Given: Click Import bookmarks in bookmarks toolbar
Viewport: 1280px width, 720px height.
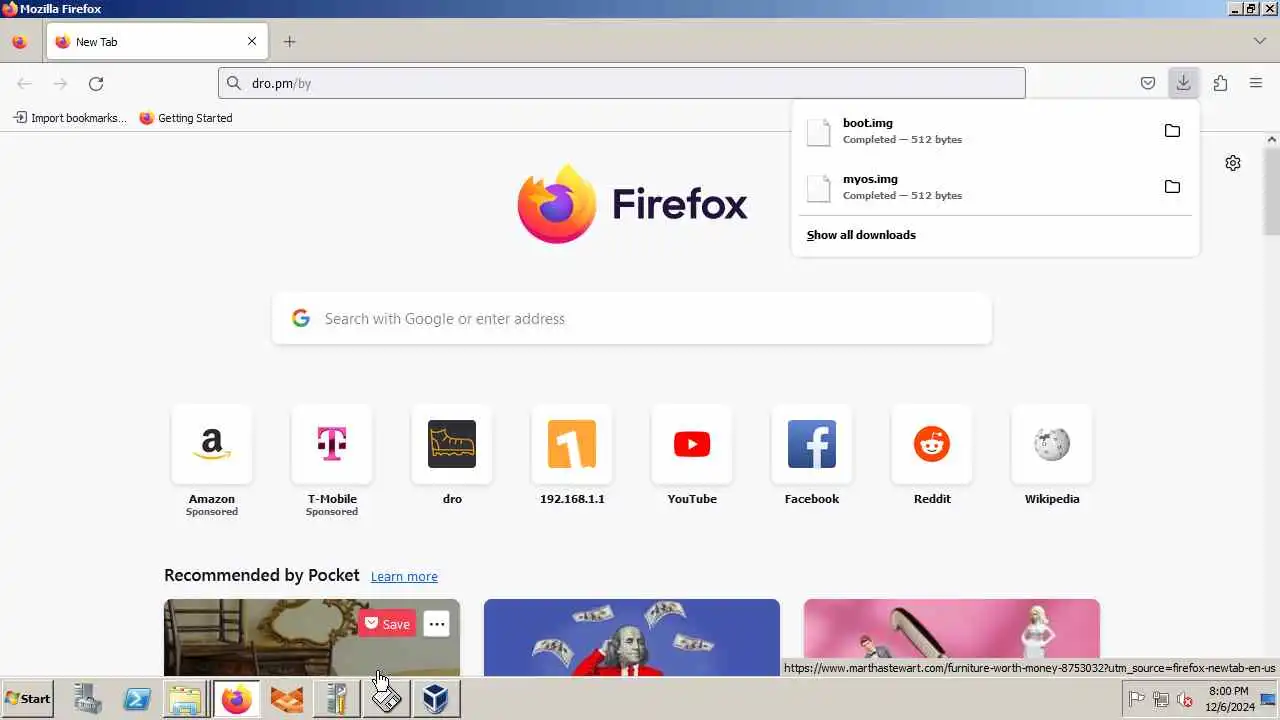Looking at the screenshot, I should click(x=70, y=118).
